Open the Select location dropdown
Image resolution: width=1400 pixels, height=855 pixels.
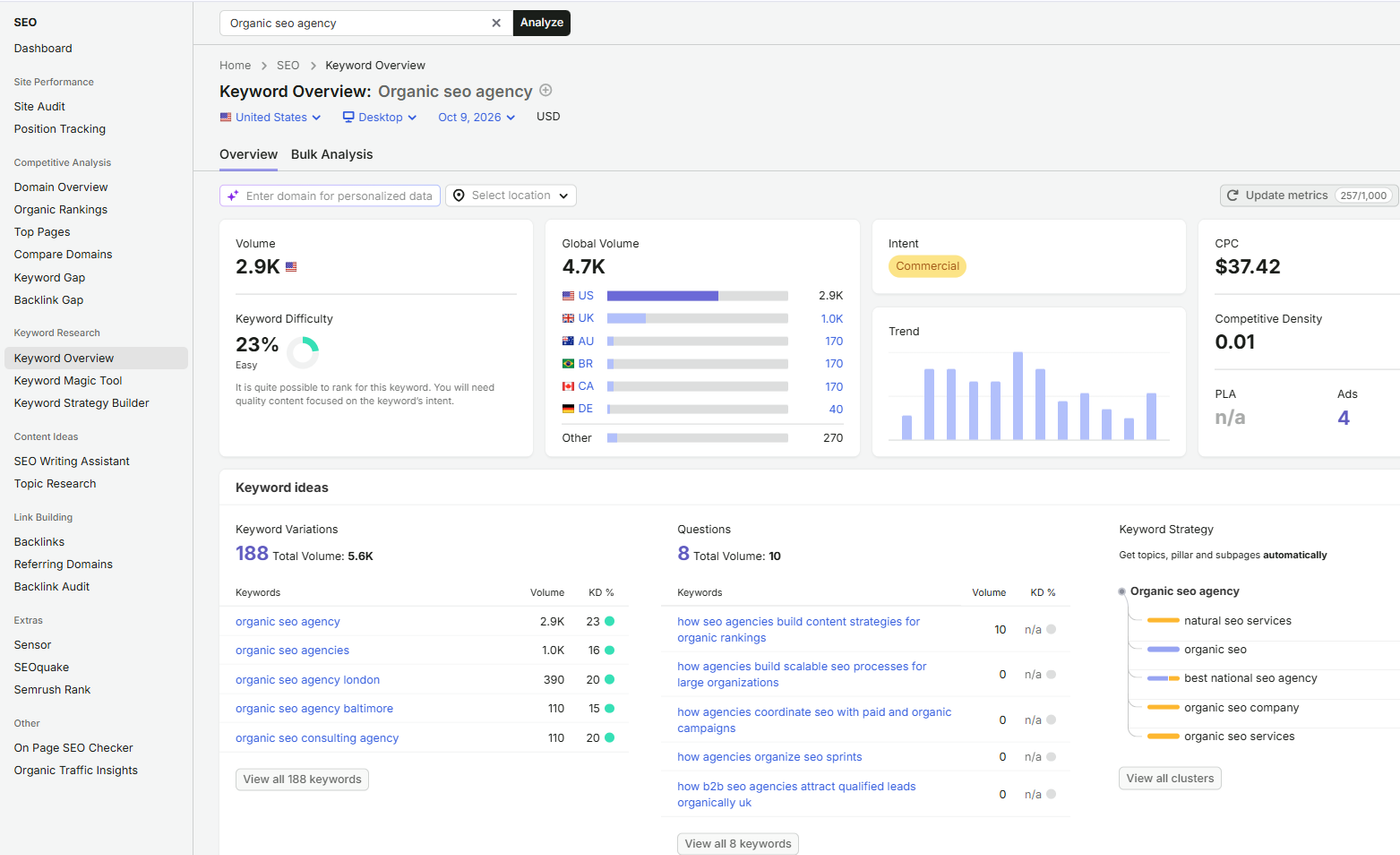tap(511, 196)
